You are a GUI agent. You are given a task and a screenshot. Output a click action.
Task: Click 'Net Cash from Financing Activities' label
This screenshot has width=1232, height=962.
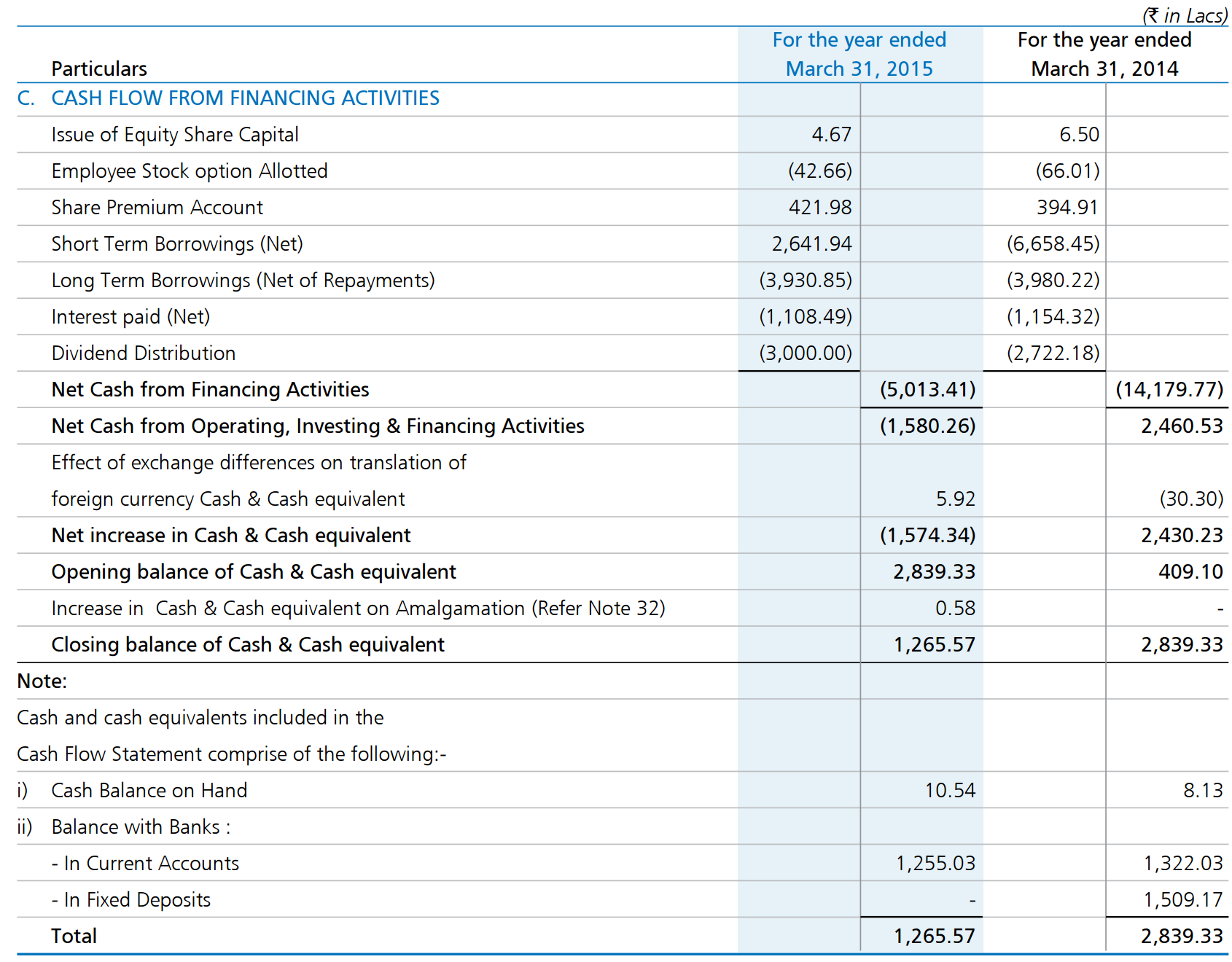(210, 390)
